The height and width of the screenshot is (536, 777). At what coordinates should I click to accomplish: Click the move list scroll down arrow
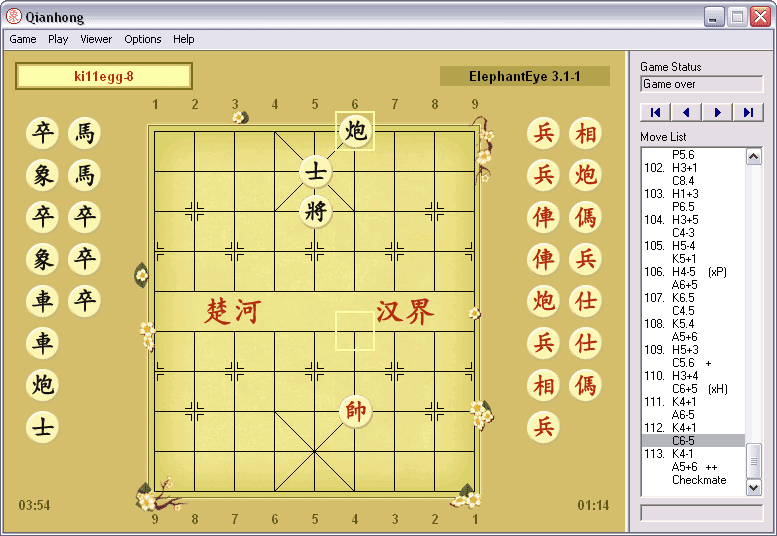click(x=754, y=487)
